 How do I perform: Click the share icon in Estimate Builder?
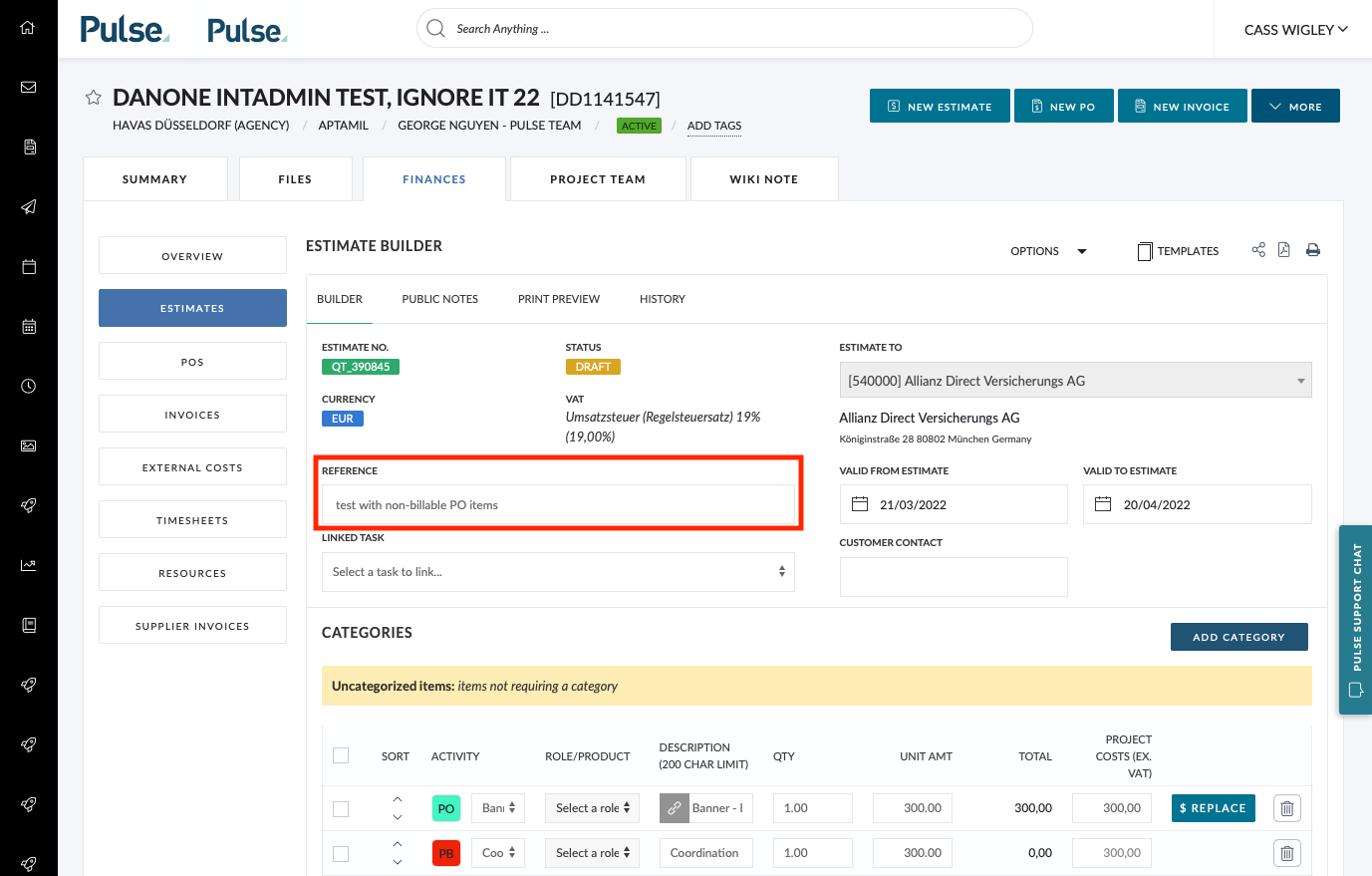(1258, 250)
